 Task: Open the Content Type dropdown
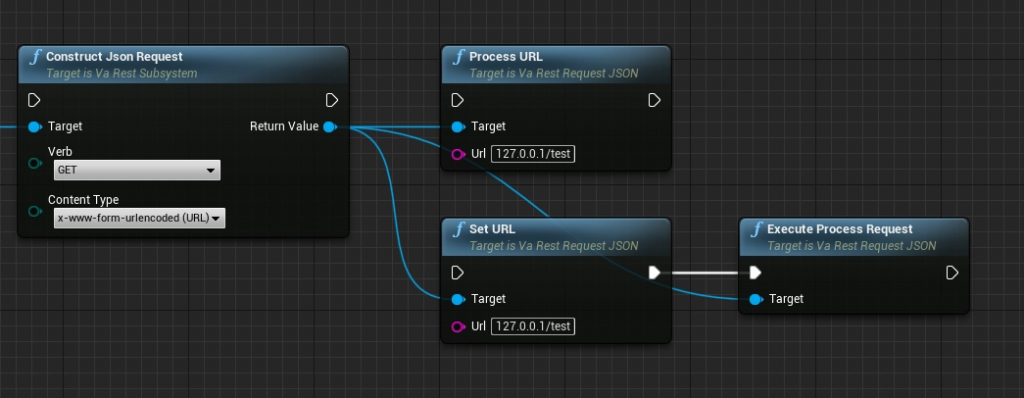139,218
